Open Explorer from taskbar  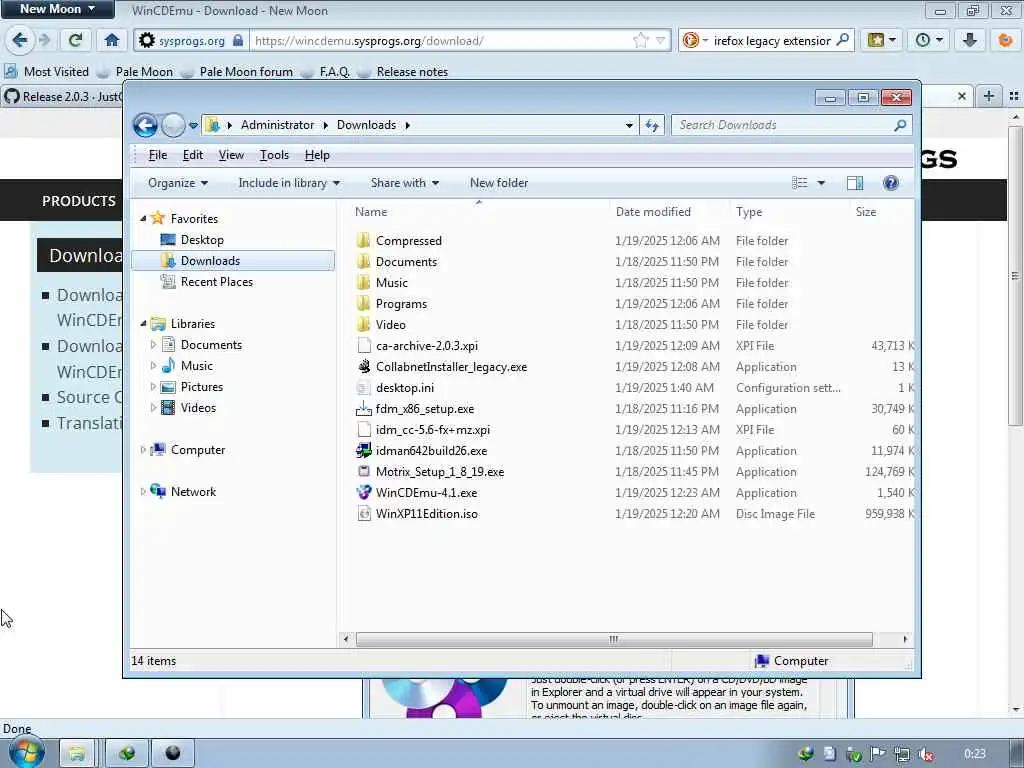76,754
